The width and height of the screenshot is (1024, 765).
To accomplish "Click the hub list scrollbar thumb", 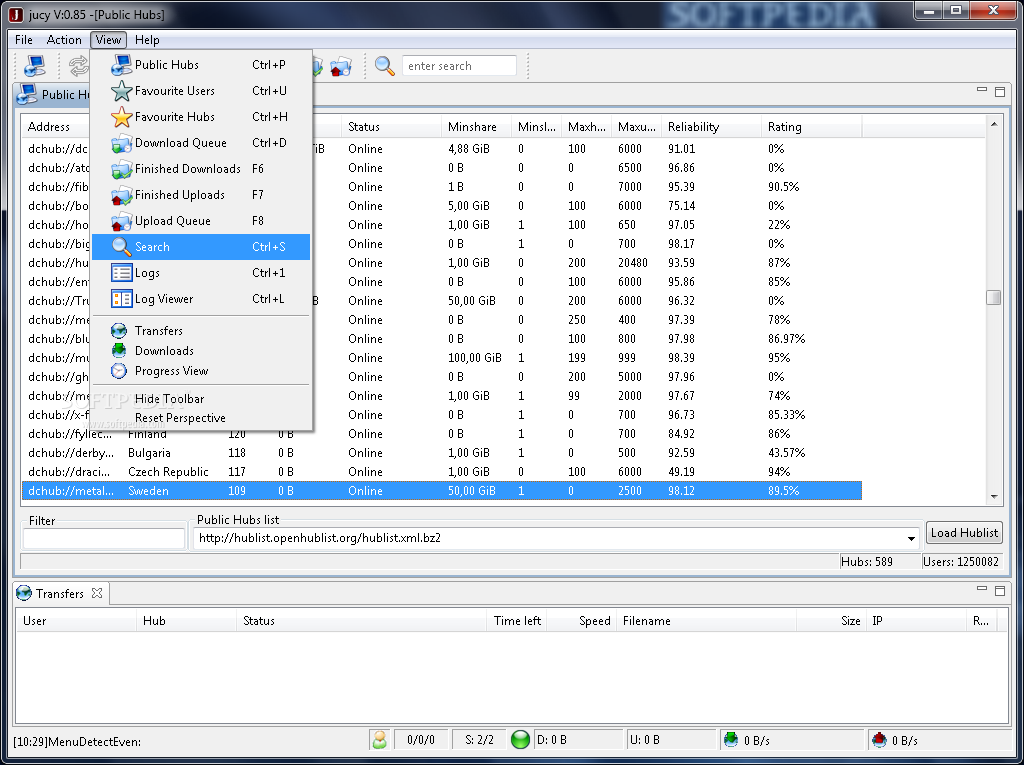I will (x=993, y=297).
